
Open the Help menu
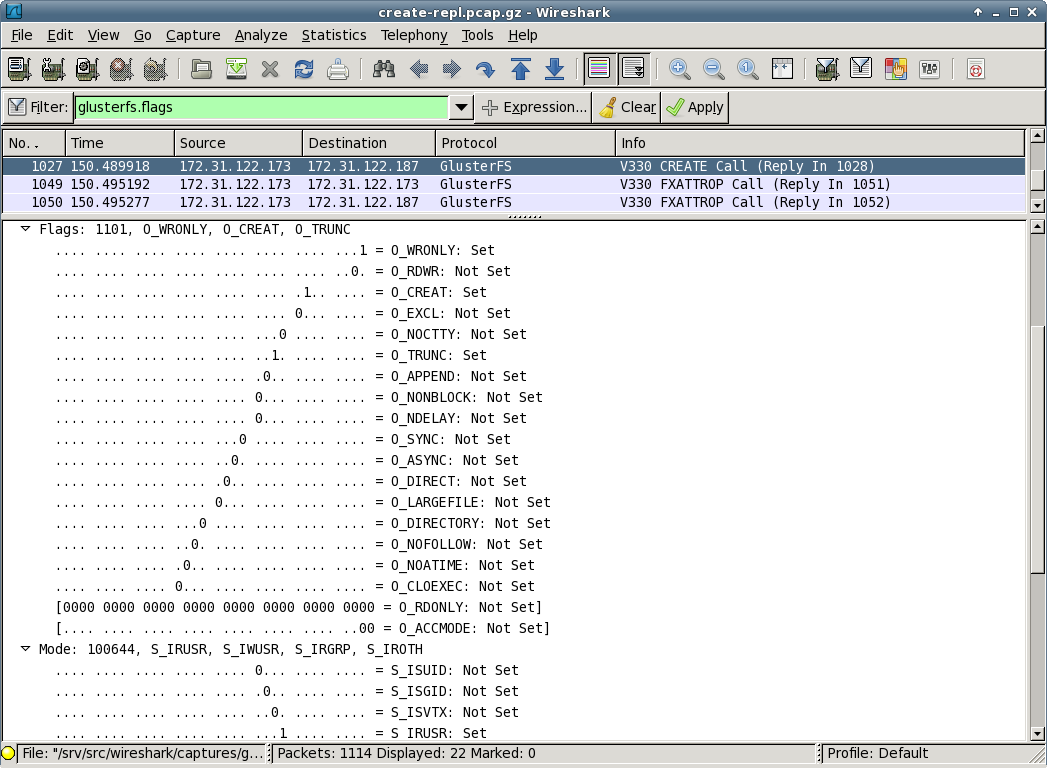[522, 35]
